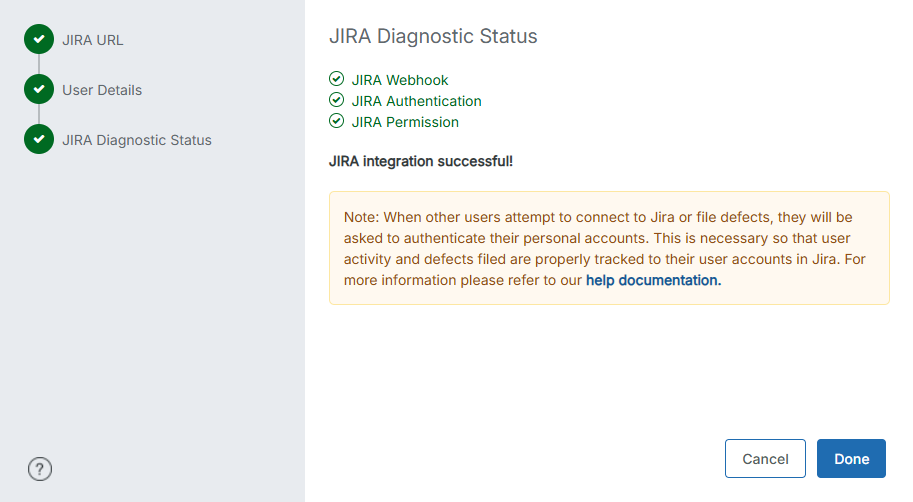Click the JIRA Webhook success check icon

(337, 79)
